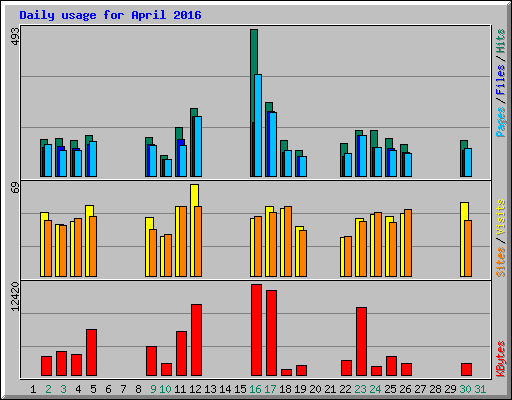Image resolution: width=512 pixels, height=400 pixels.
Task: Click the 'Visits' legend label
Action: tap(500, 218)
